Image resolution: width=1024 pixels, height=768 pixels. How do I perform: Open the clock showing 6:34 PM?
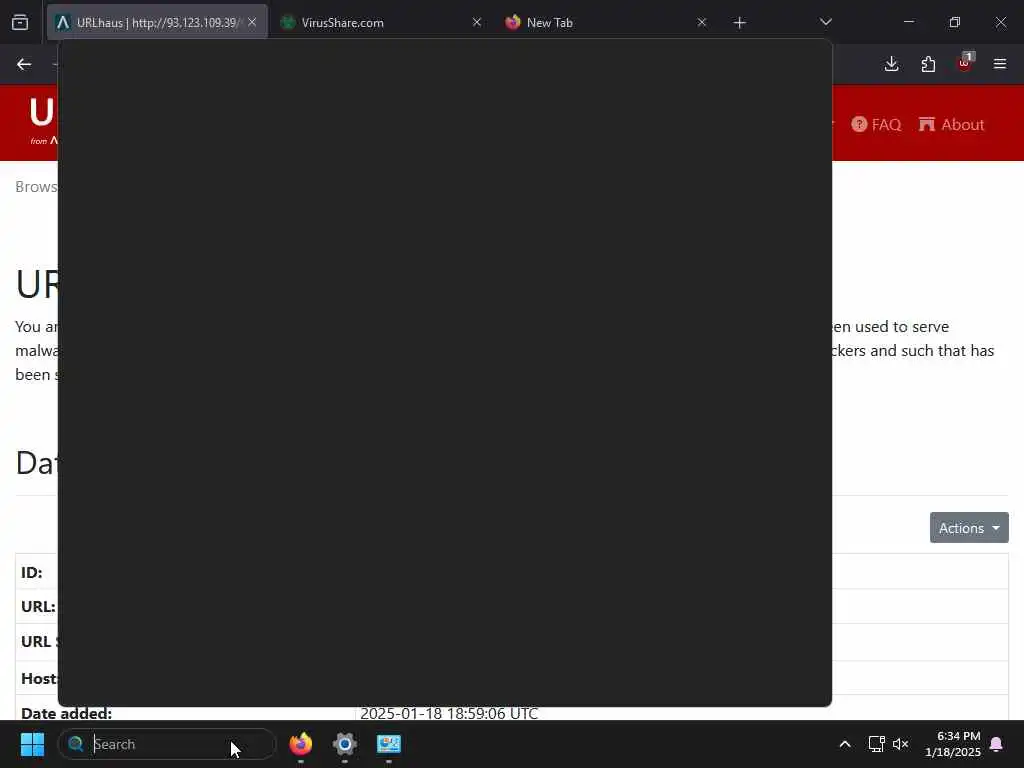pos(953,744)
